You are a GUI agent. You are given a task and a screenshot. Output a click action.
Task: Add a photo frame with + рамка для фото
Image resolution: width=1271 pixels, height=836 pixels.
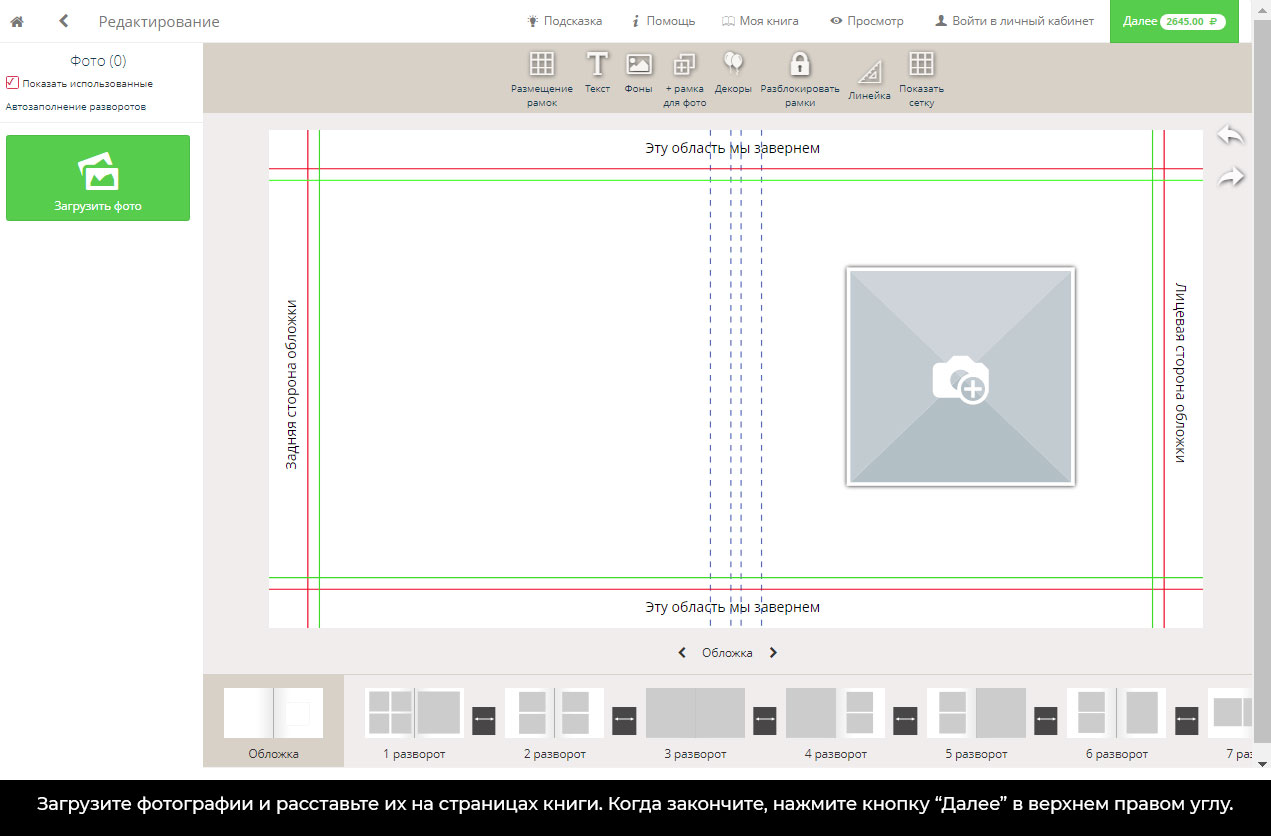point(685,66)
